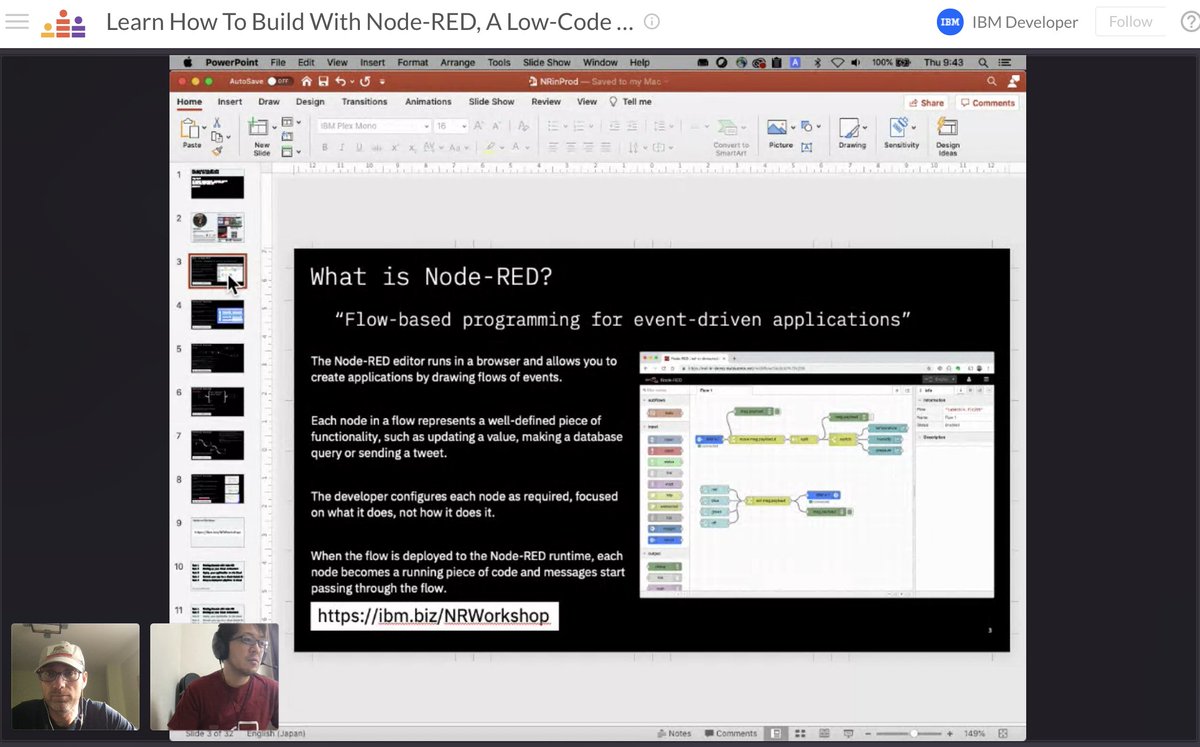The width and height of the screenshot is (1200, 747).
Task: Open the Notes pane from the status bar
Action: [676, 733]
